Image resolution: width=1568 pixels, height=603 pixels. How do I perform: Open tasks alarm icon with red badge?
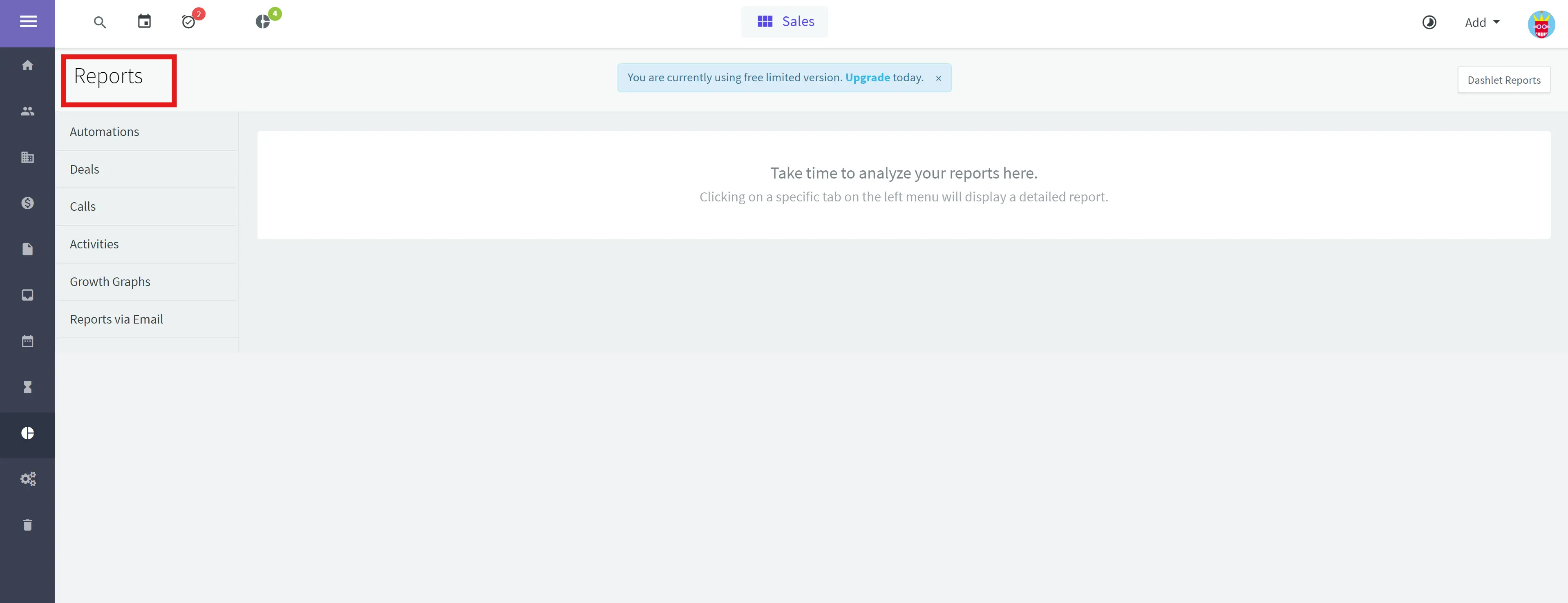pos(189,22)
